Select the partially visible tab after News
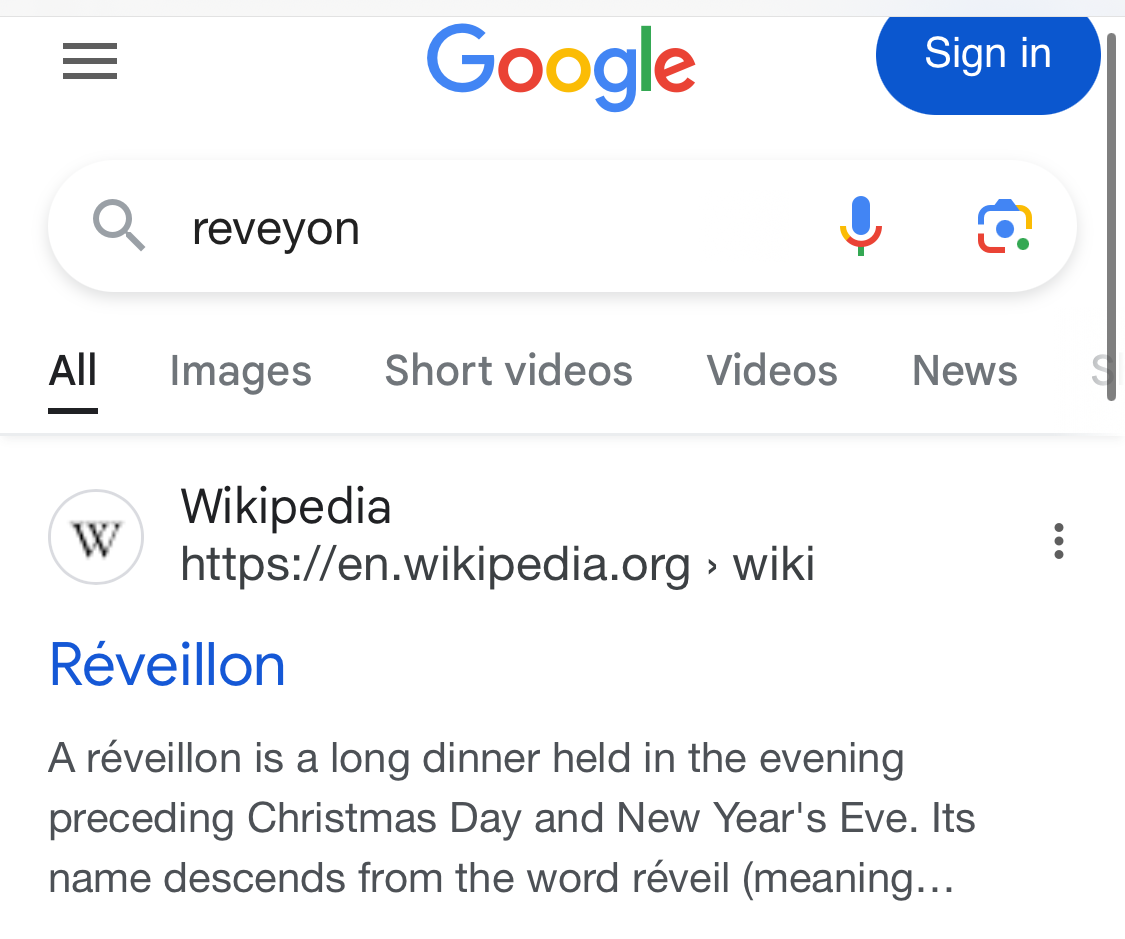This screenshot has width=1125, height=939. [1101, 371]
